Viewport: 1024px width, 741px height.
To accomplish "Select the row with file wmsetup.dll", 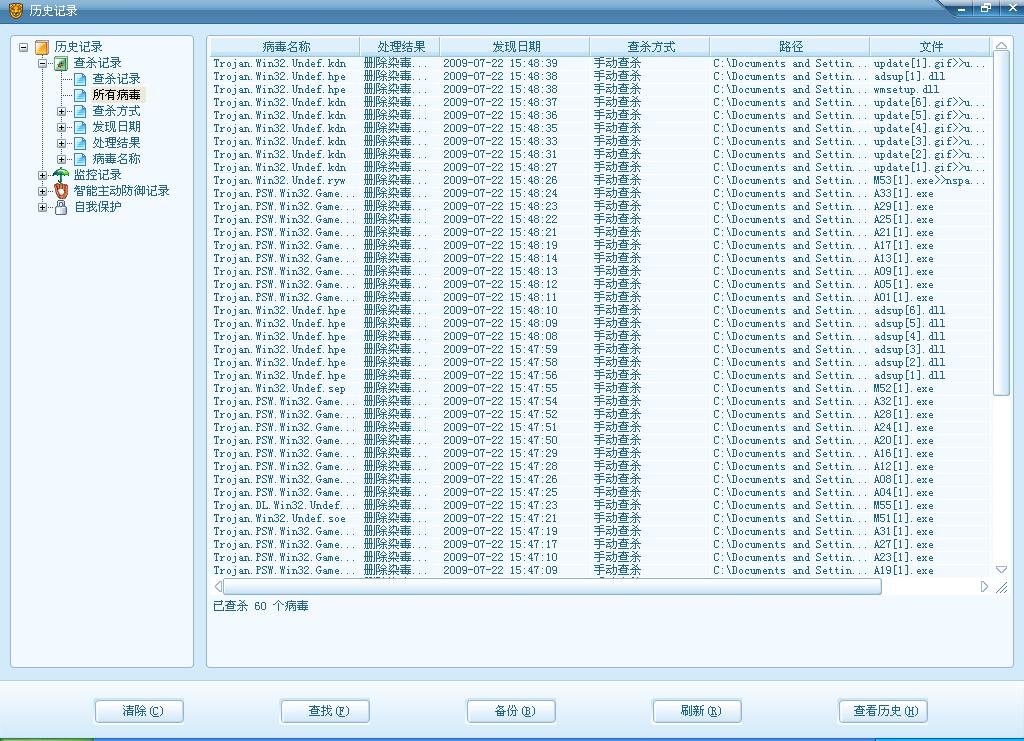I will pos(600,89).
